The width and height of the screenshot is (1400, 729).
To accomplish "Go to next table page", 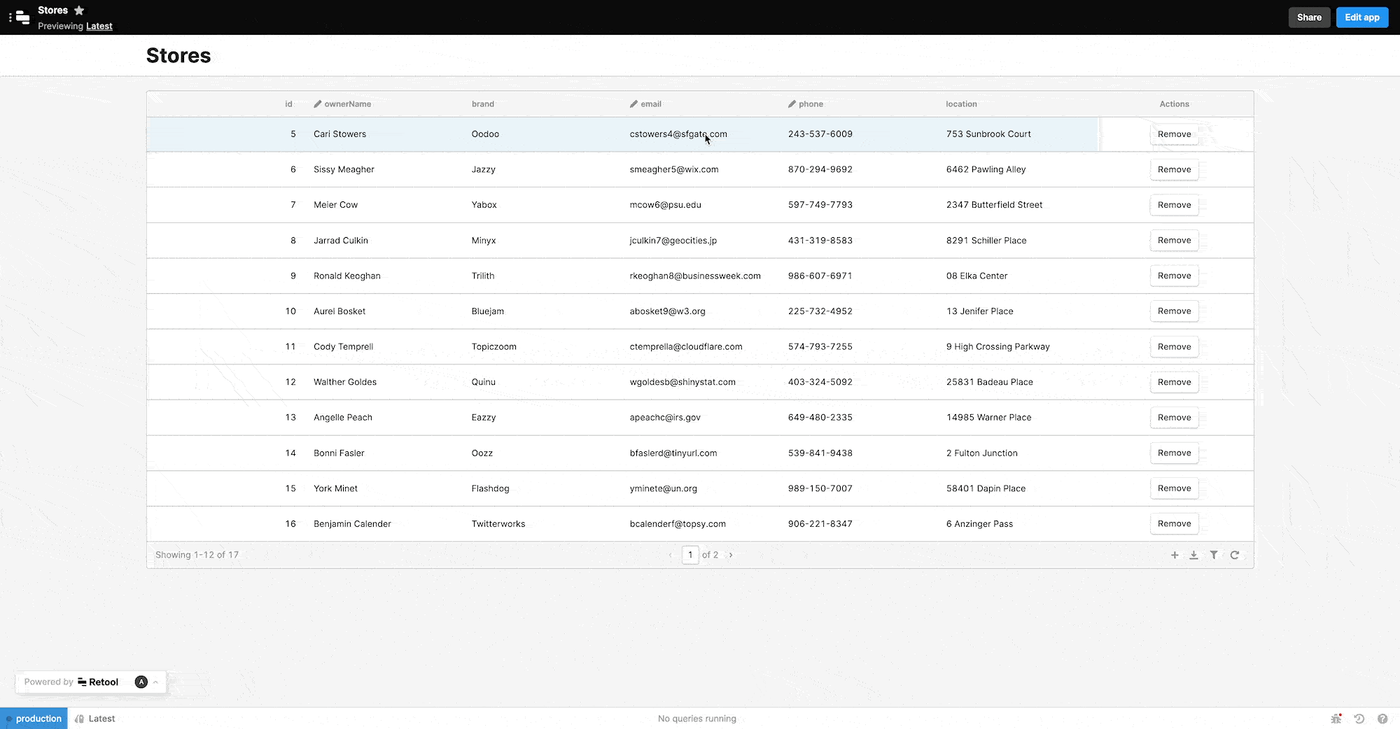I will click(x=731, y=555).
